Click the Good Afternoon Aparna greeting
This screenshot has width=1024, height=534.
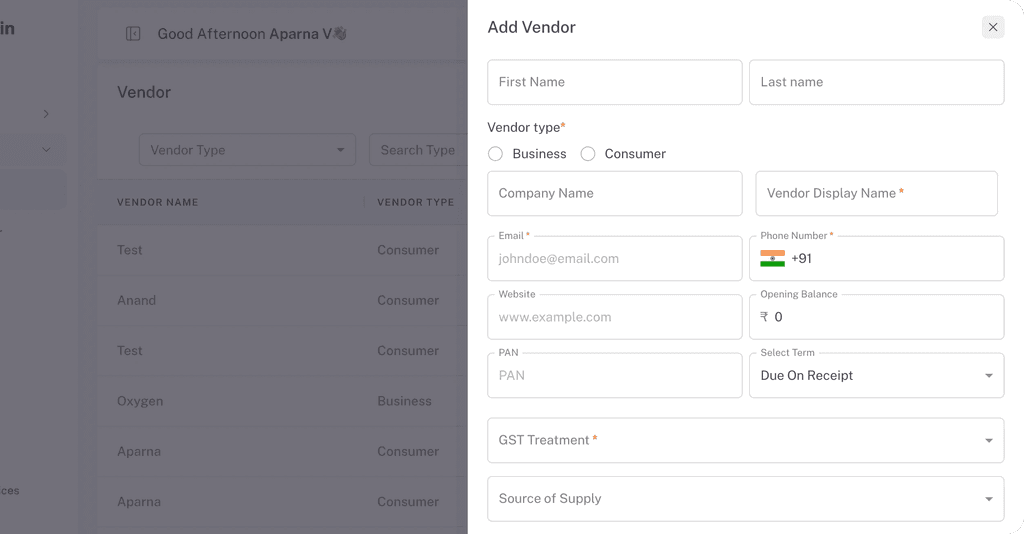coord(251,34)
